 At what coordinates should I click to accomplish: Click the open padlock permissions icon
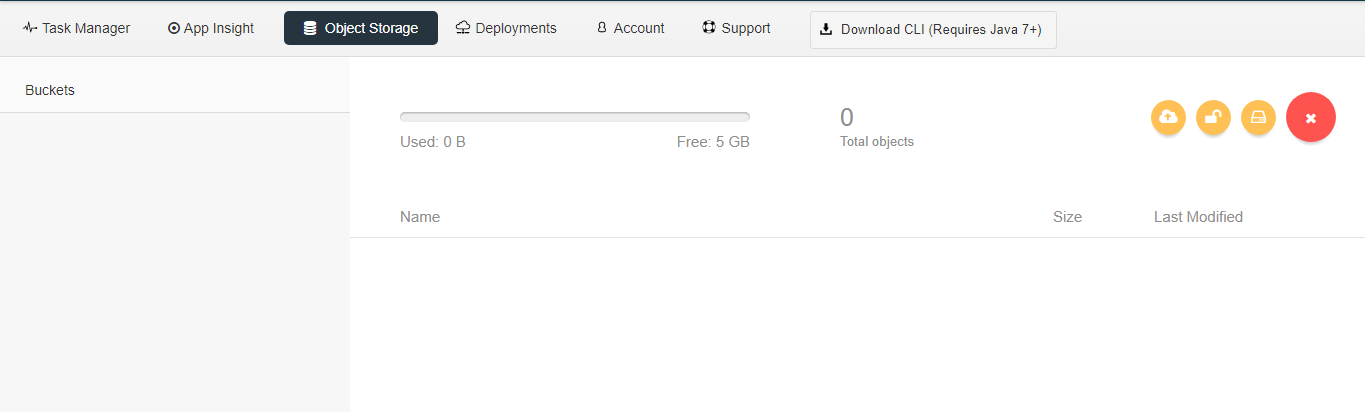1213,118
